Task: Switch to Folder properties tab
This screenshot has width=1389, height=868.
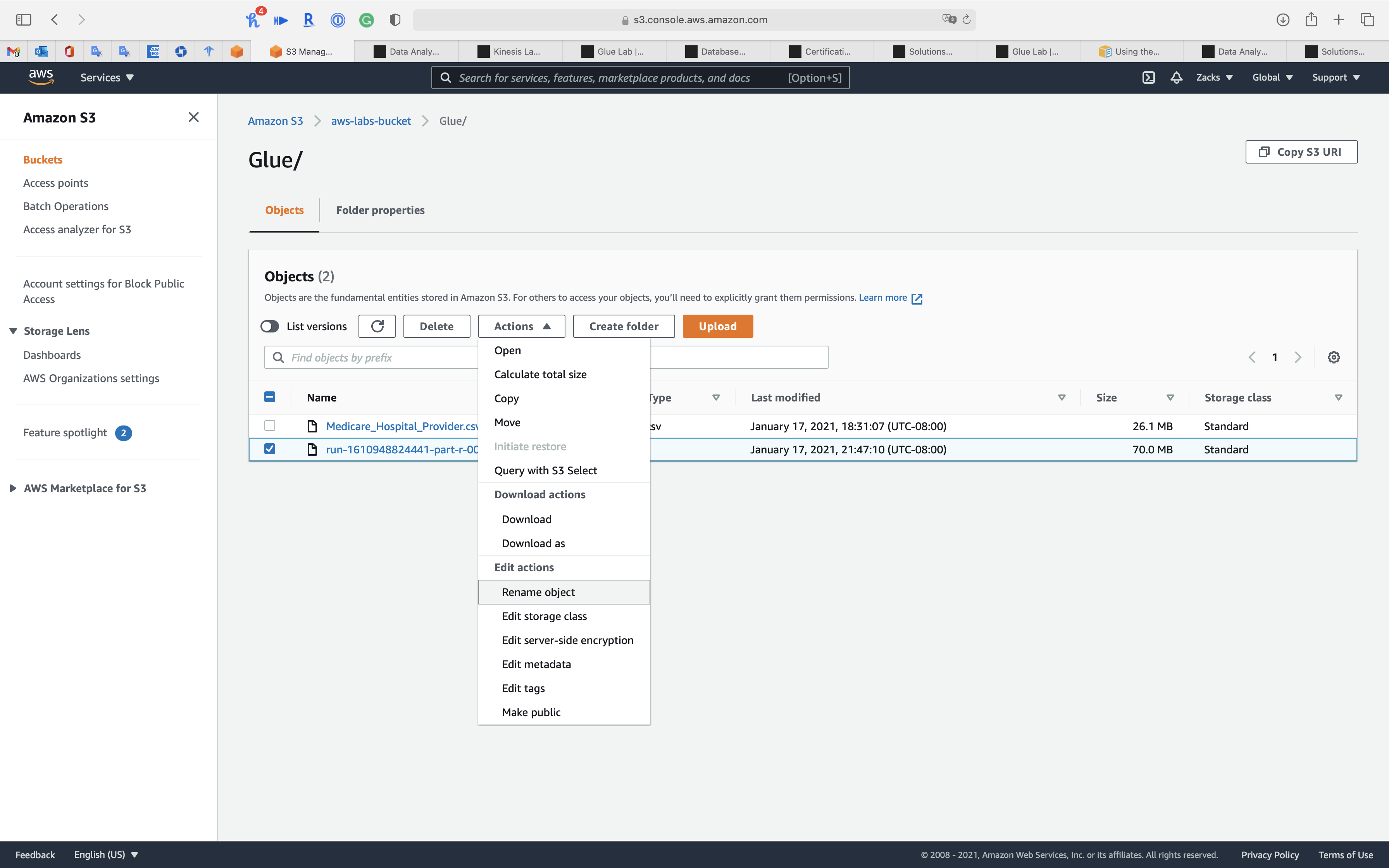Action: (x=380, y=210)
